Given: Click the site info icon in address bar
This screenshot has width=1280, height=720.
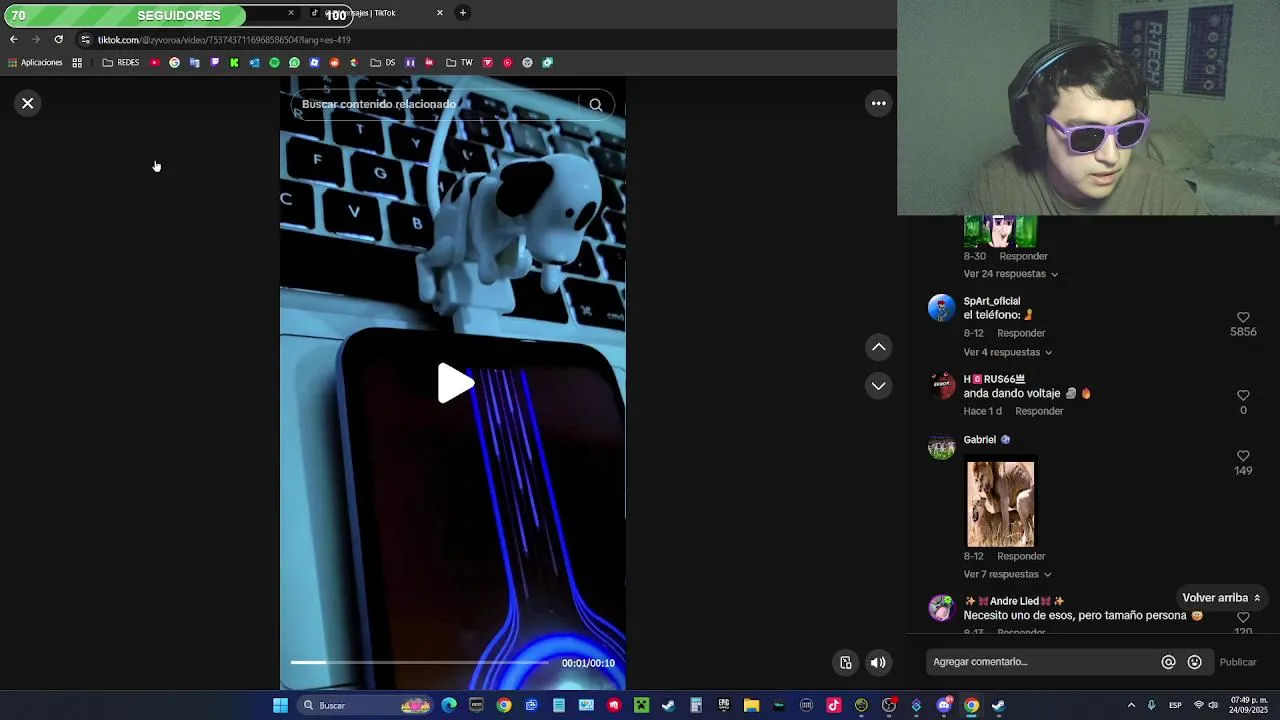Looking at the screenshot, I should pos(85,39).
